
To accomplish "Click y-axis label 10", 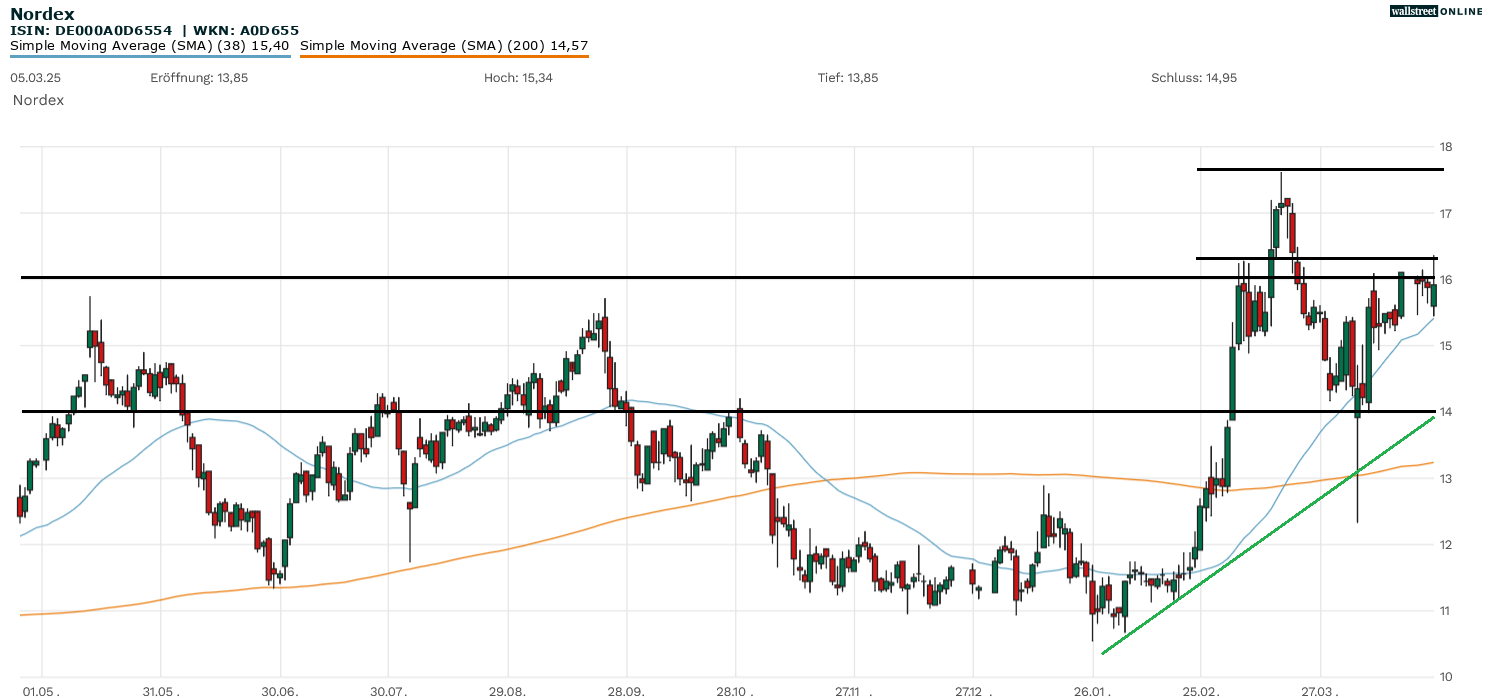I will point(1445,677).
